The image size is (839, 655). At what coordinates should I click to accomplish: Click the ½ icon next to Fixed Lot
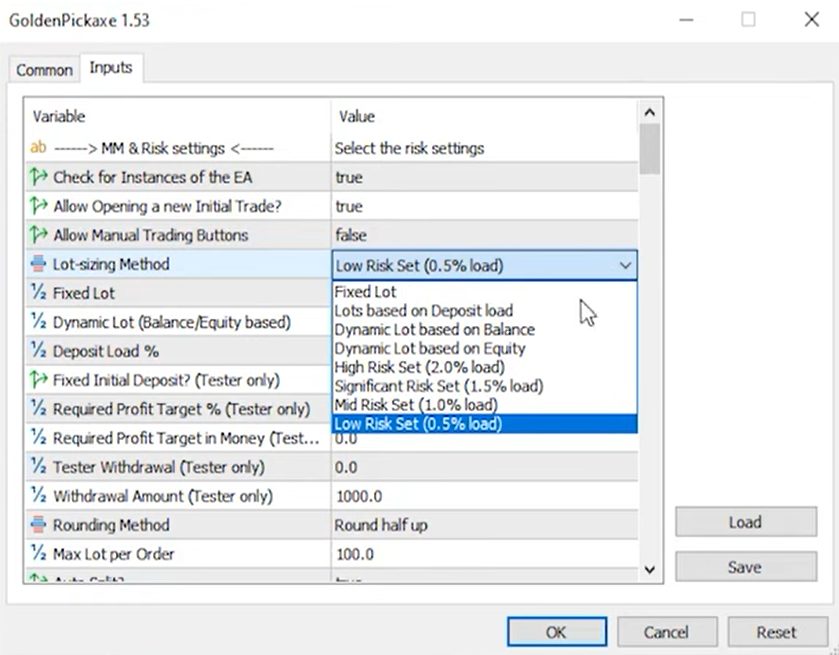[39, 293]
